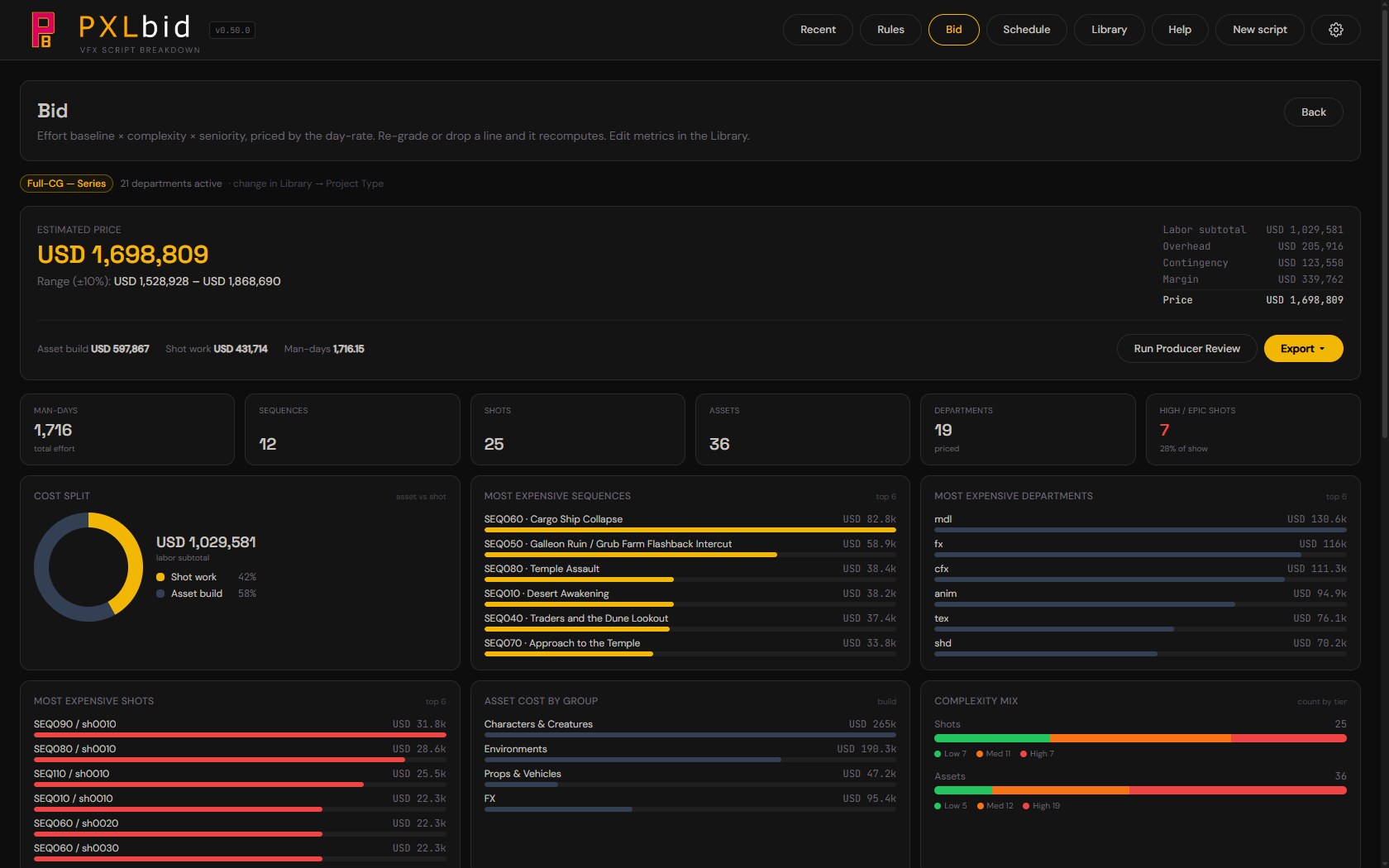Click the mdl department cost bar
This screenshot has width=1389, height=868.
tap(1140, 529)
